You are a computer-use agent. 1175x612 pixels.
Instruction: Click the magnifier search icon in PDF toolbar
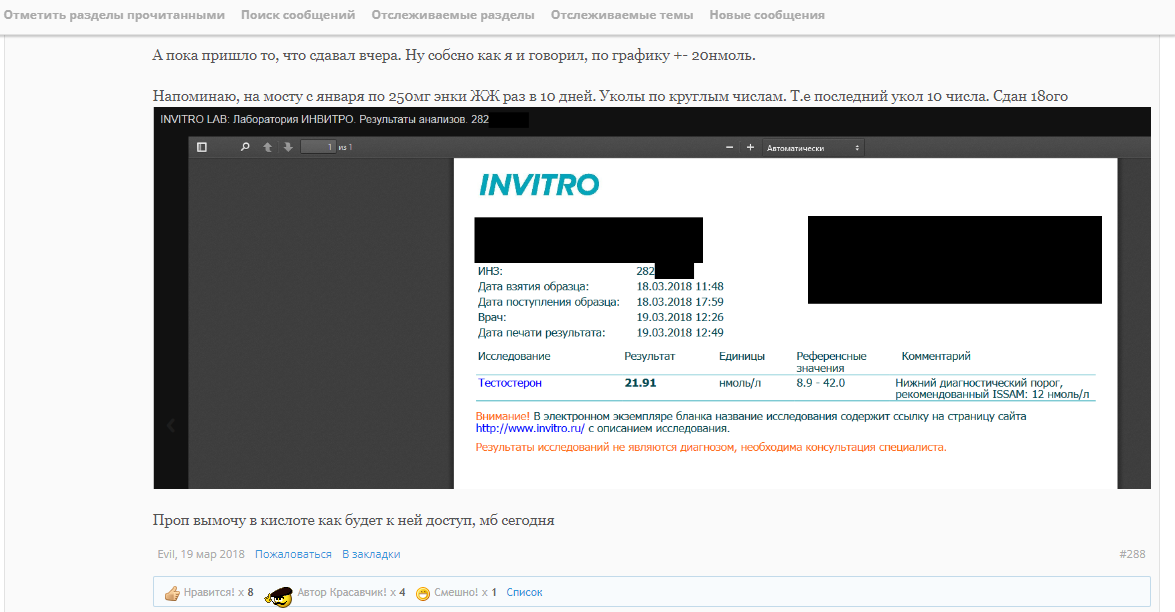tap(245, 147)
